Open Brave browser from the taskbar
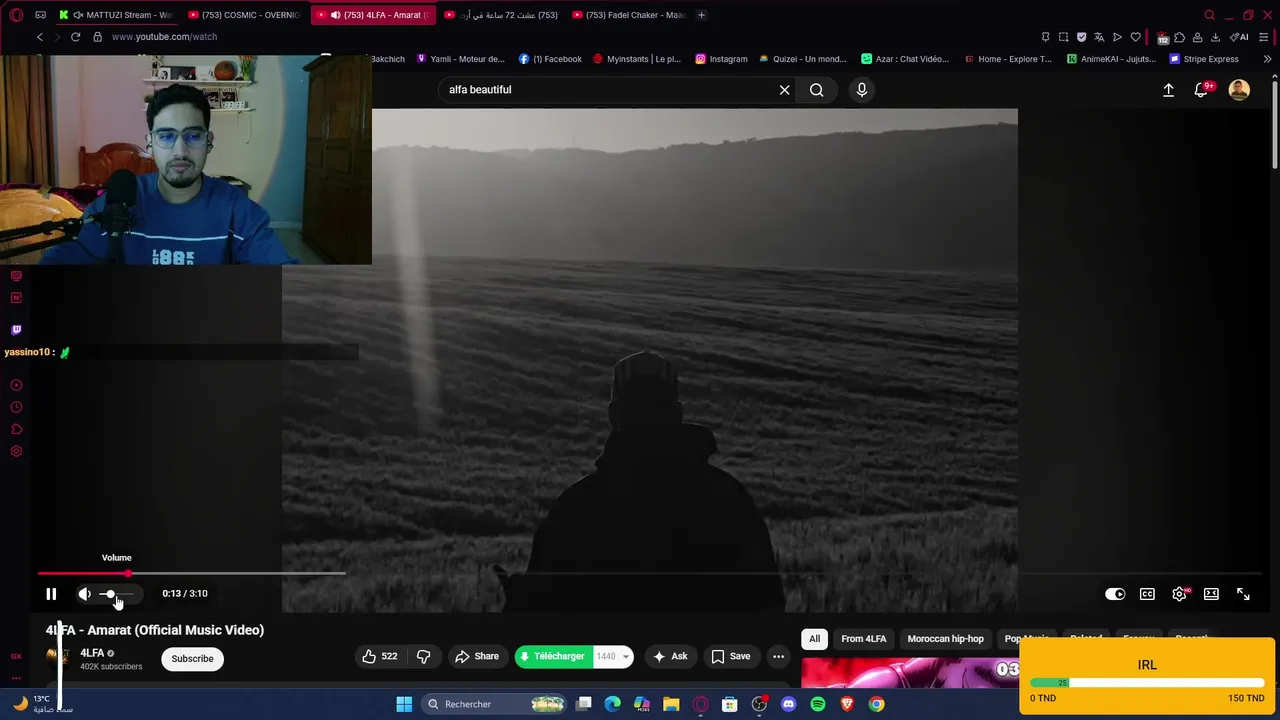This screenshot has height=720, width=1280. 847,704
